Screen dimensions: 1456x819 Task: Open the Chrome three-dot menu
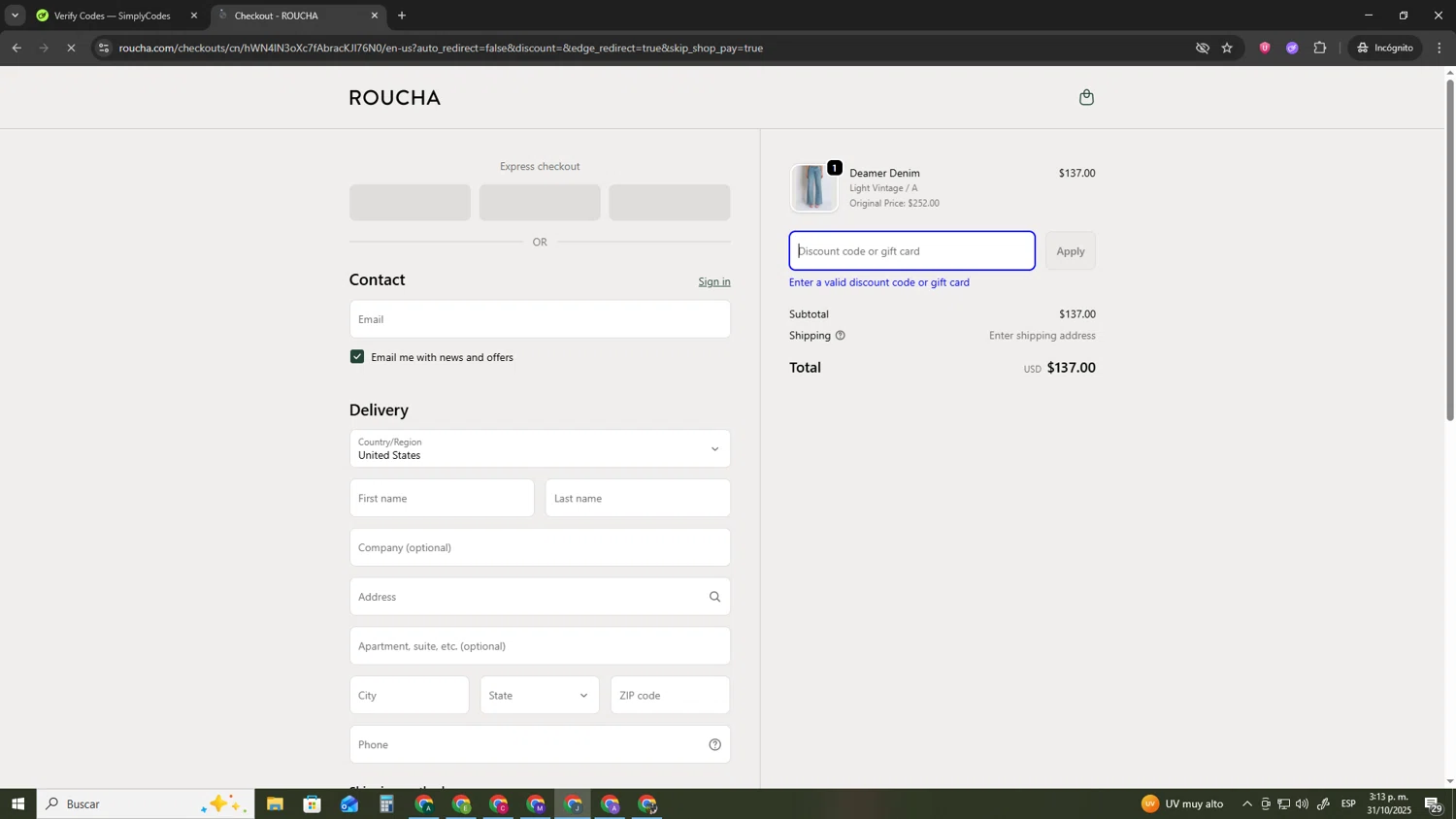point(1439,48)
